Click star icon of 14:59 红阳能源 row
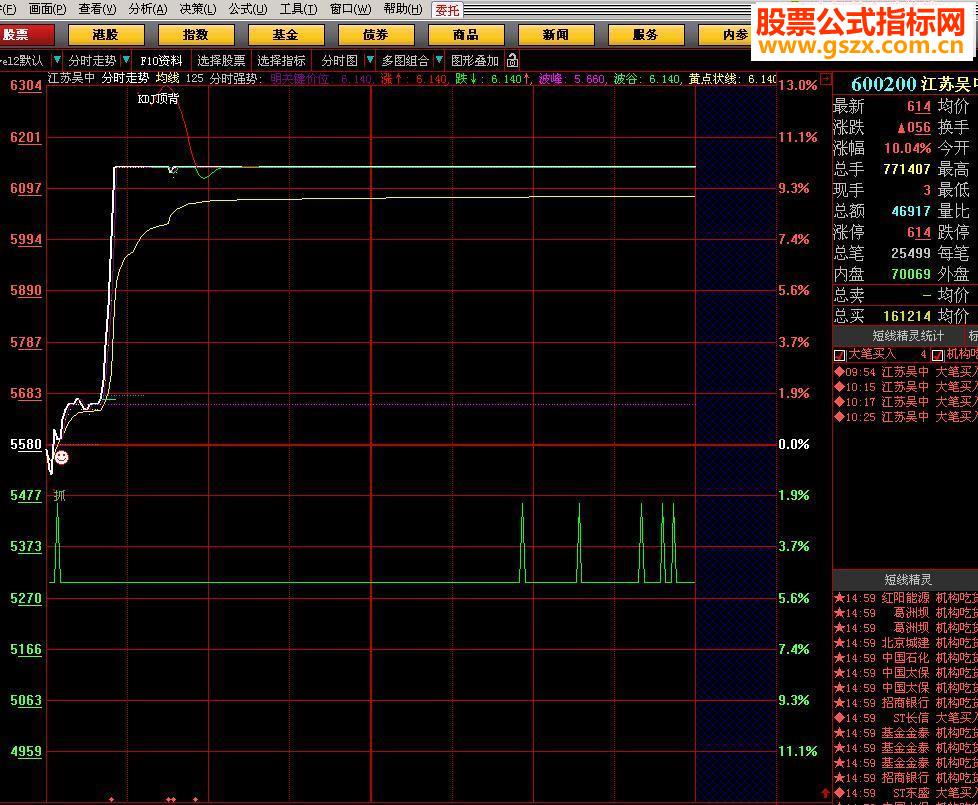Viewport: 978px width, 805px height. point(839,597)
